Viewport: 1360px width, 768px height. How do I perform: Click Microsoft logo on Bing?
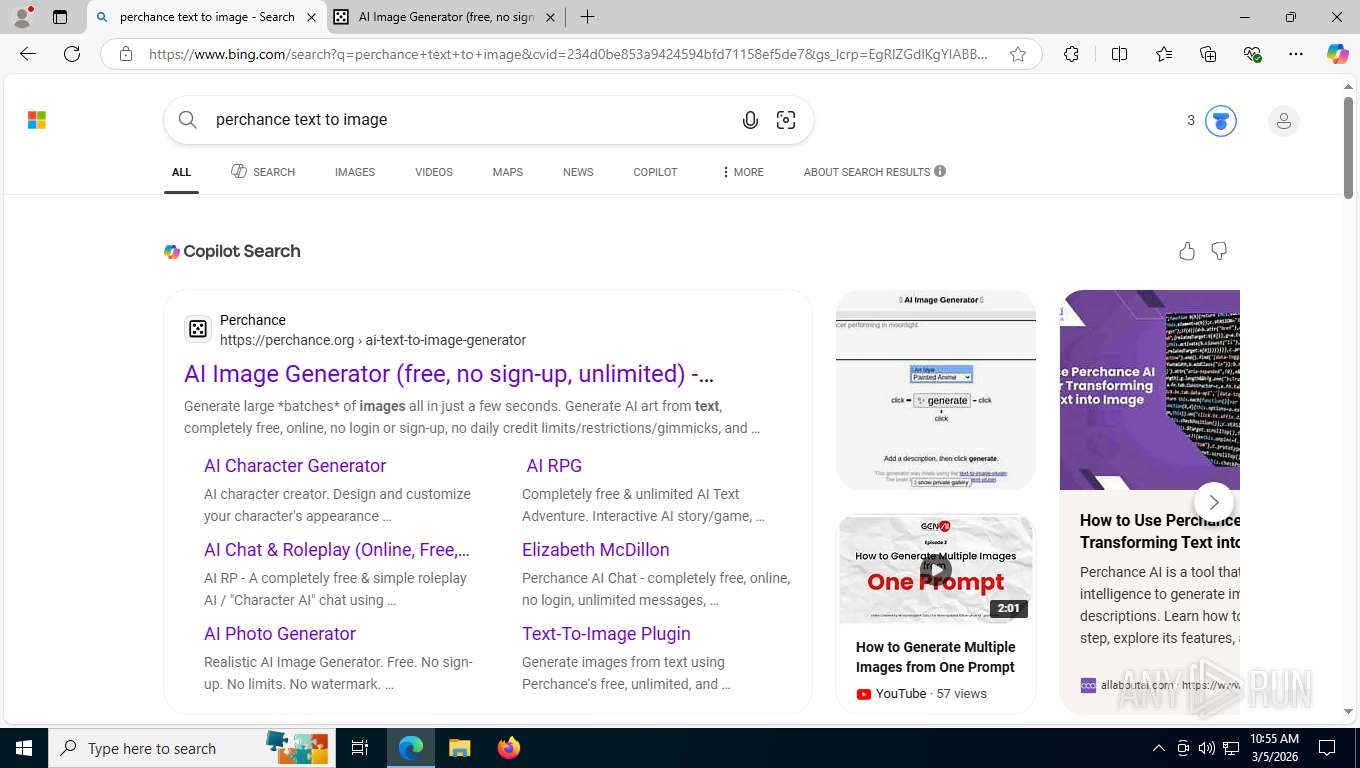point(37,120)
